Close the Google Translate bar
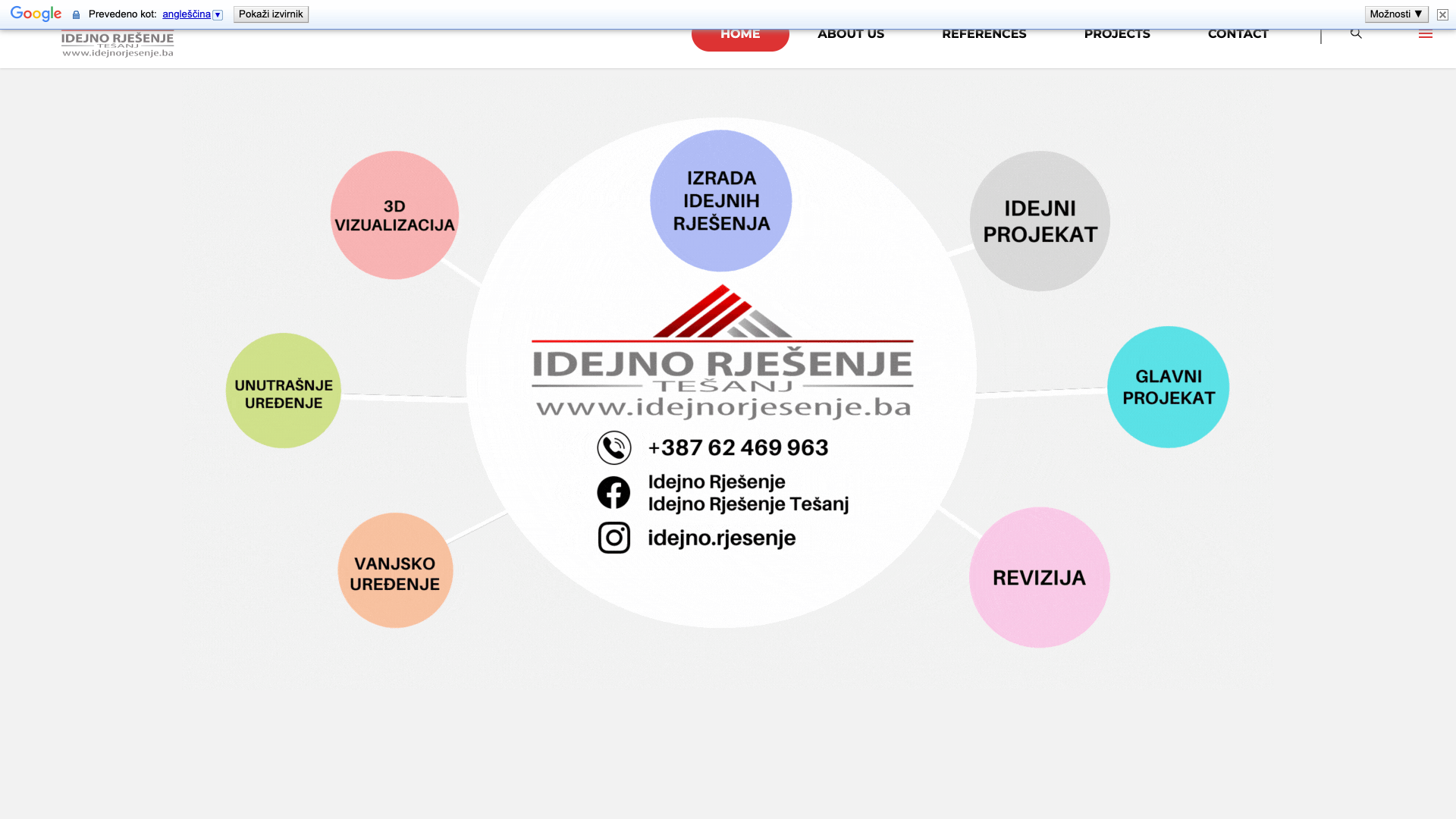 point(1442,14)
